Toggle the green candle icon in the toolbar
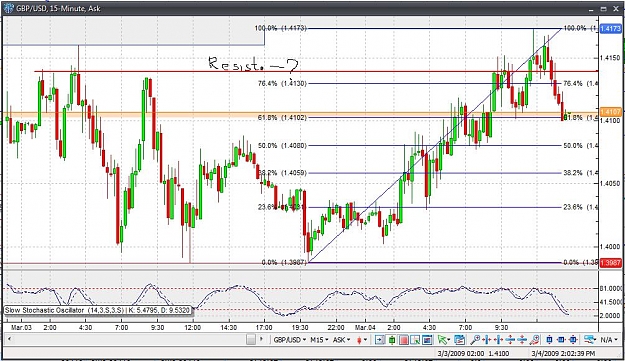Viewport: 625px width, 361px height. coord(392,340)
